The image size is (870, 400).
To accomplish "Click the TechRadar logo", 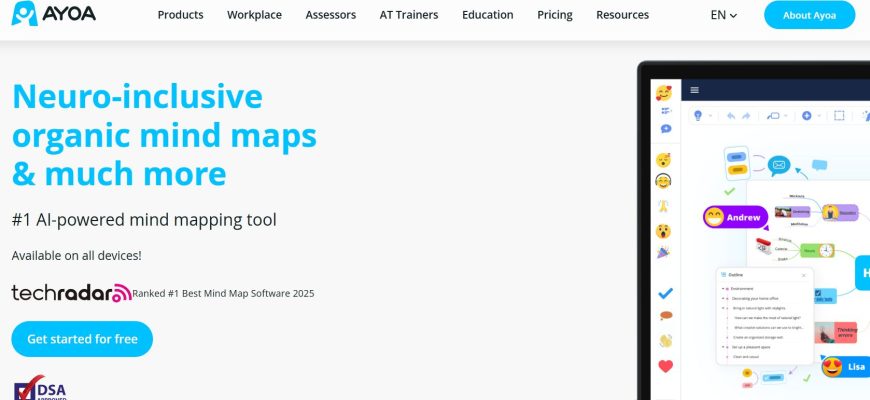I will pyautogui.click(x=71, y=293).
